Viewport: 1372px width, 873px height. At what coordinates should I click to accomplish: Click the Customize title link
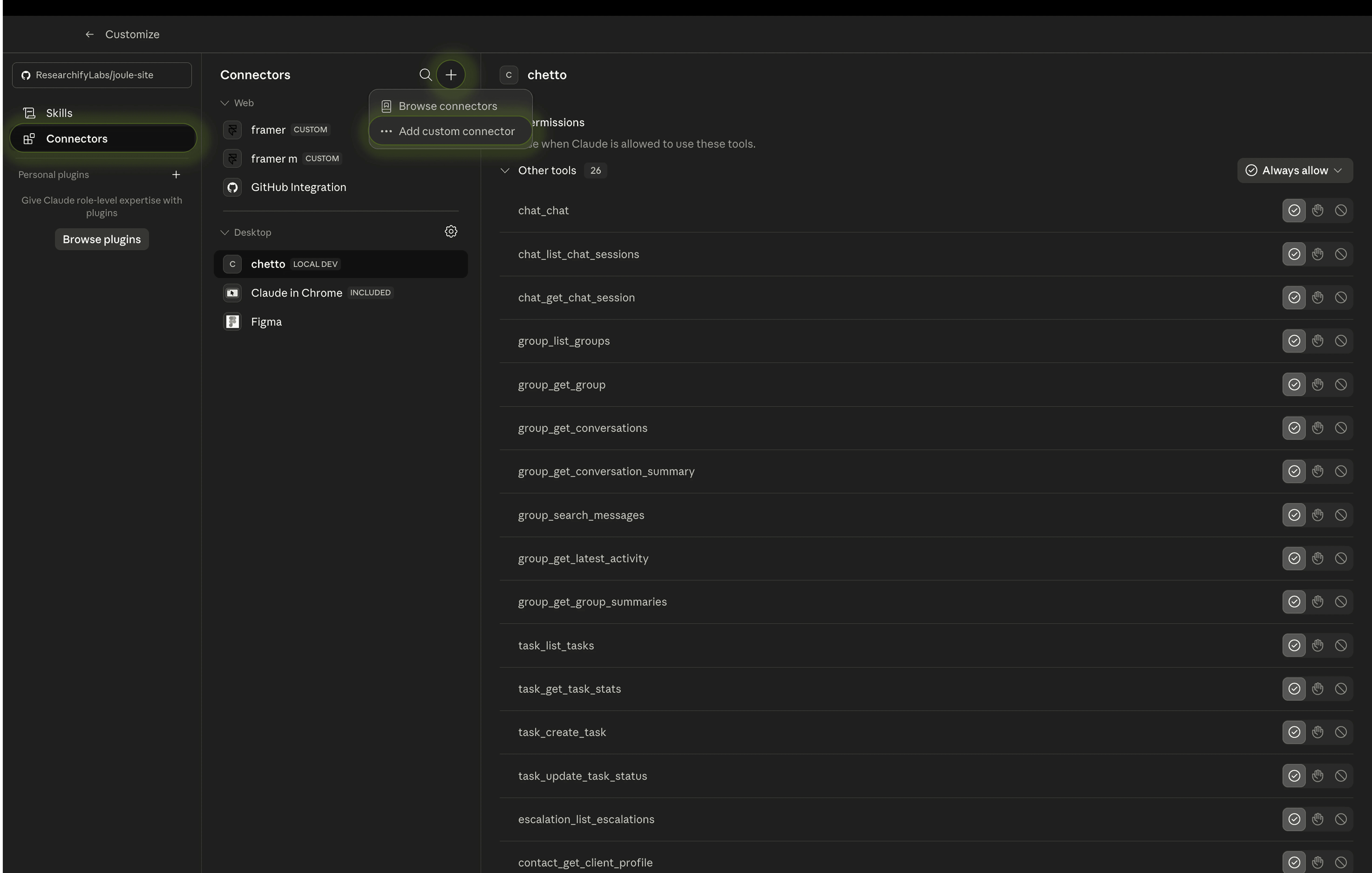click(x=132, y=34)
